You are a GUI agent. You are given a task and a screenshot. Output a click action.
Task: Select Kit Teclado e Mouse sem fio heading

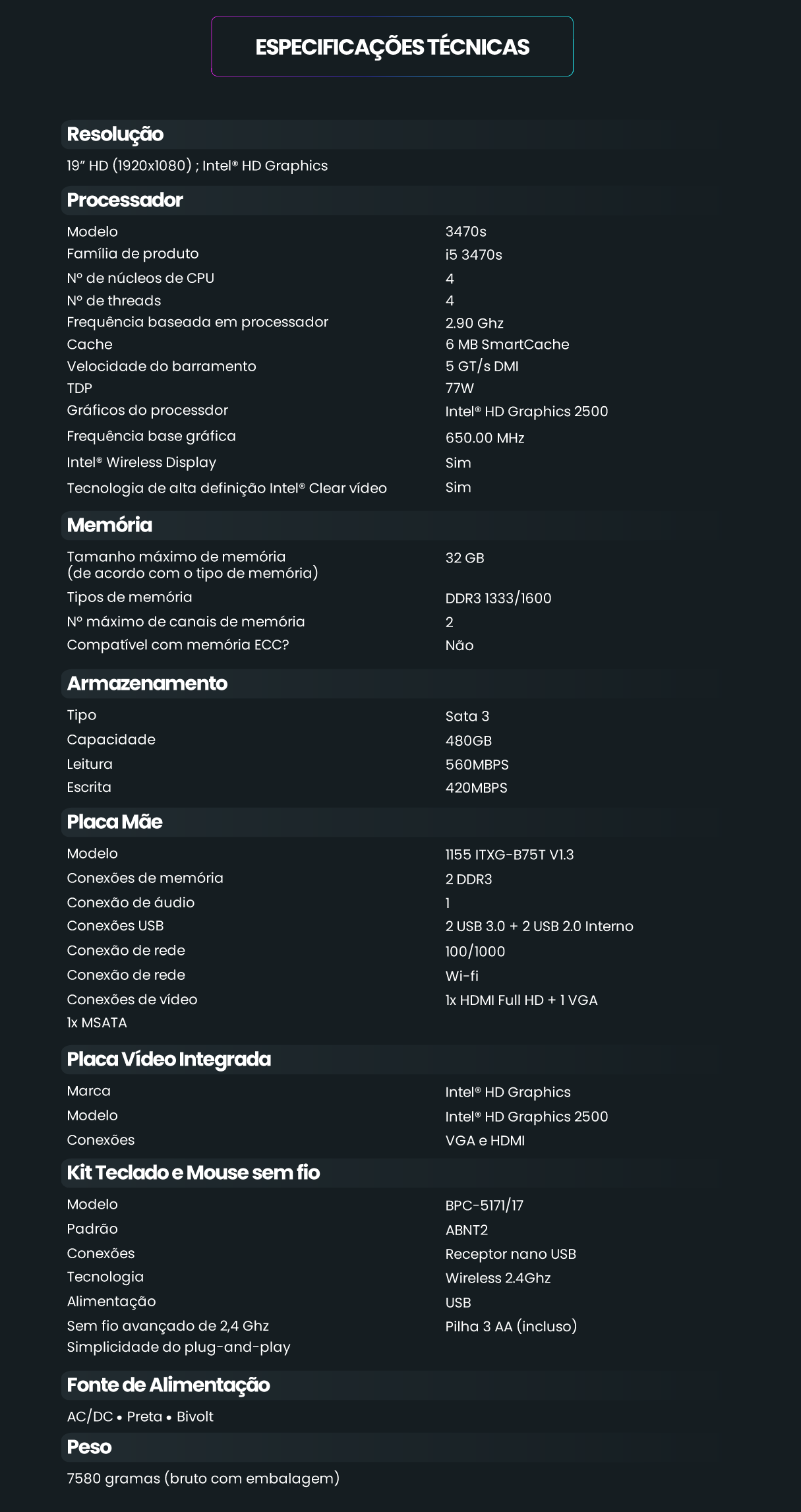tap(193, 1172)
